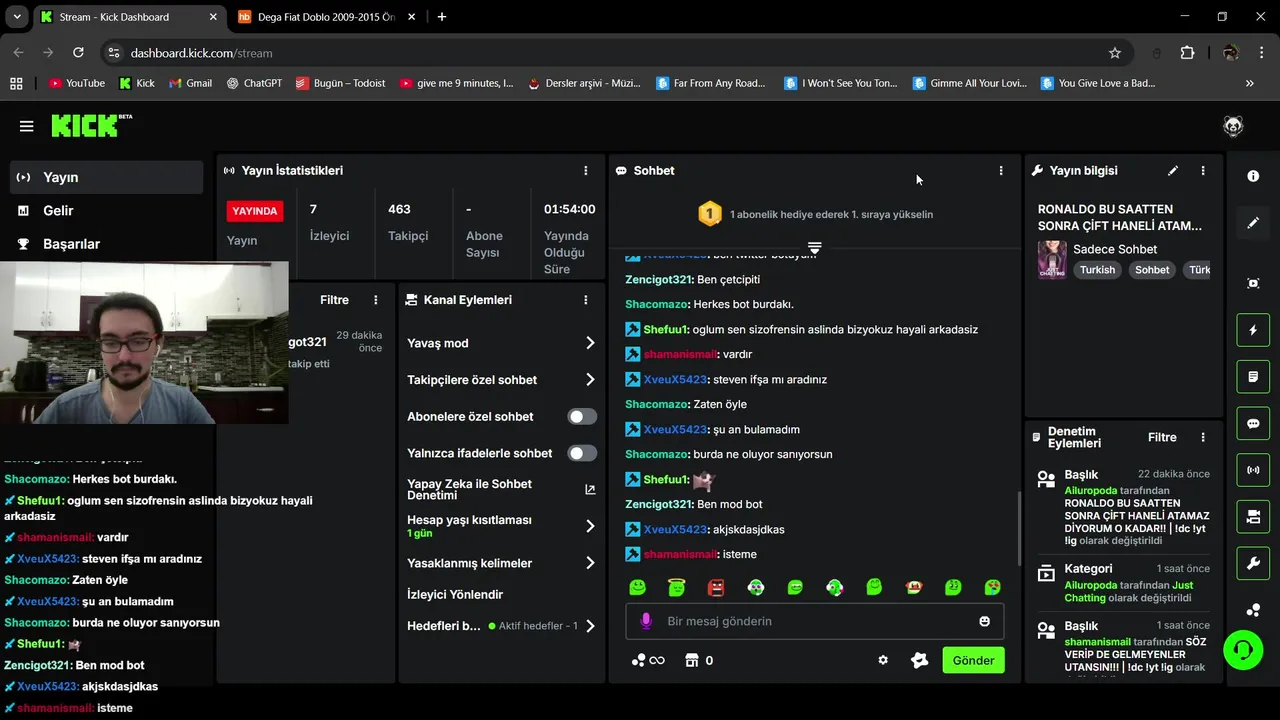Click the wrench tool sidebar icon
This screenshot has width=1280, height=720.
coord(1253,564)
